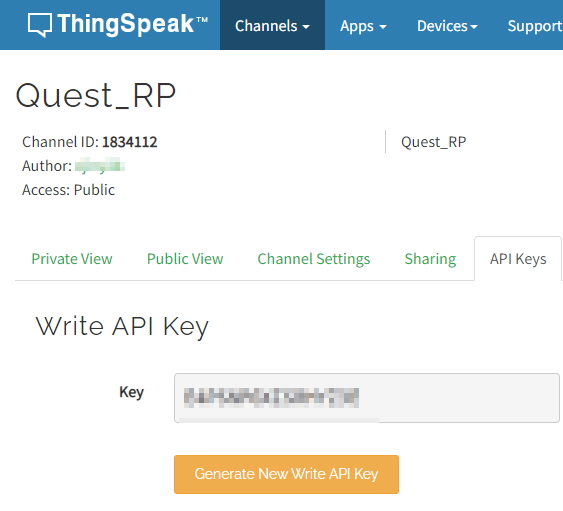This screenshot has height=511, width=563.
Task: Click the Quest_RP page title
Action: point(96,96)
